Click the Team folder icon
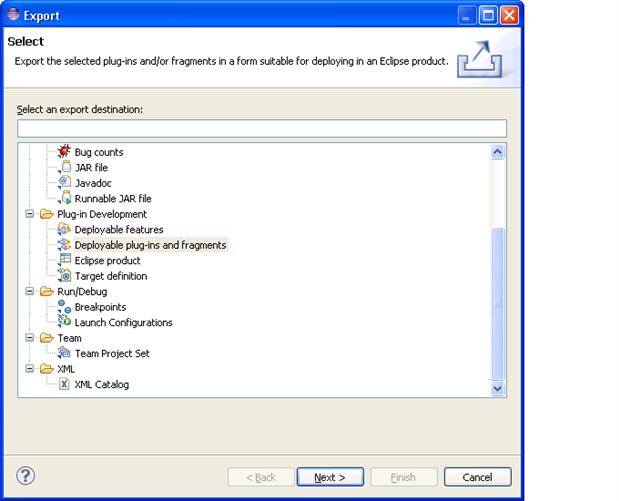The image size is (619, 501). (x=47, y=338)
